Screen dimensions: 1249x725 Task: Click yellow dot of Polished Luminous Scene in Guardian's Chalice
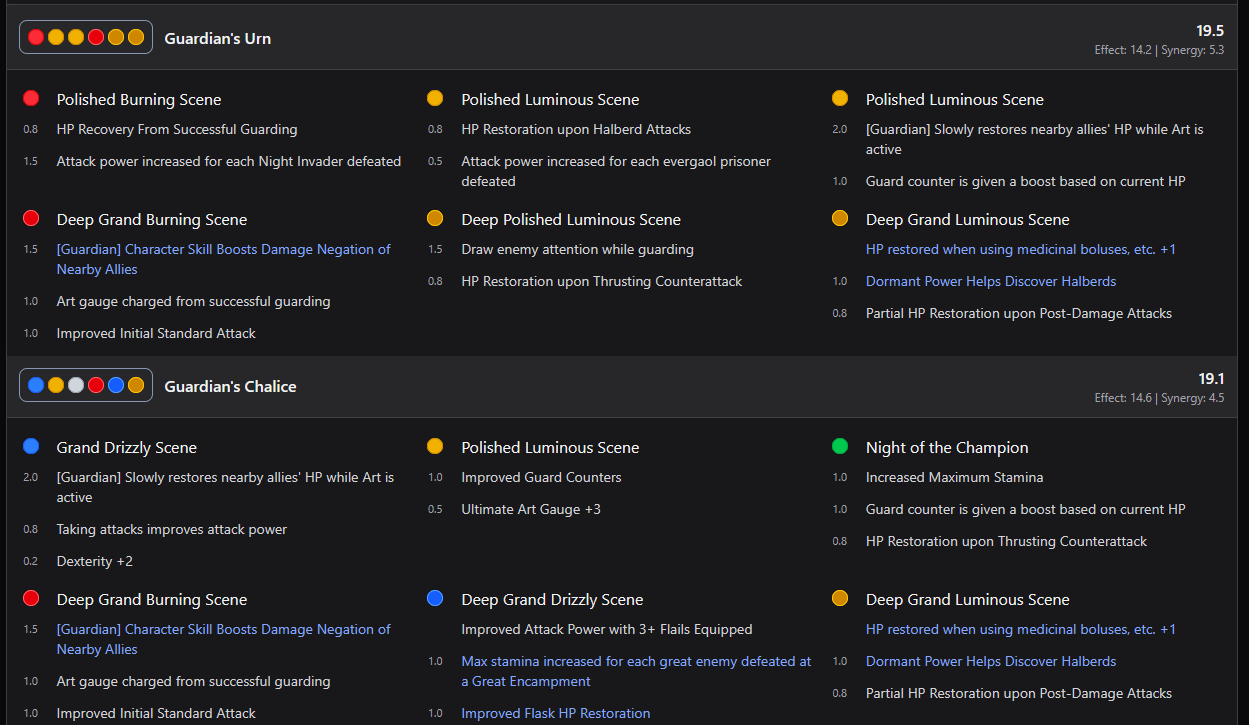[x=435, y=446]
